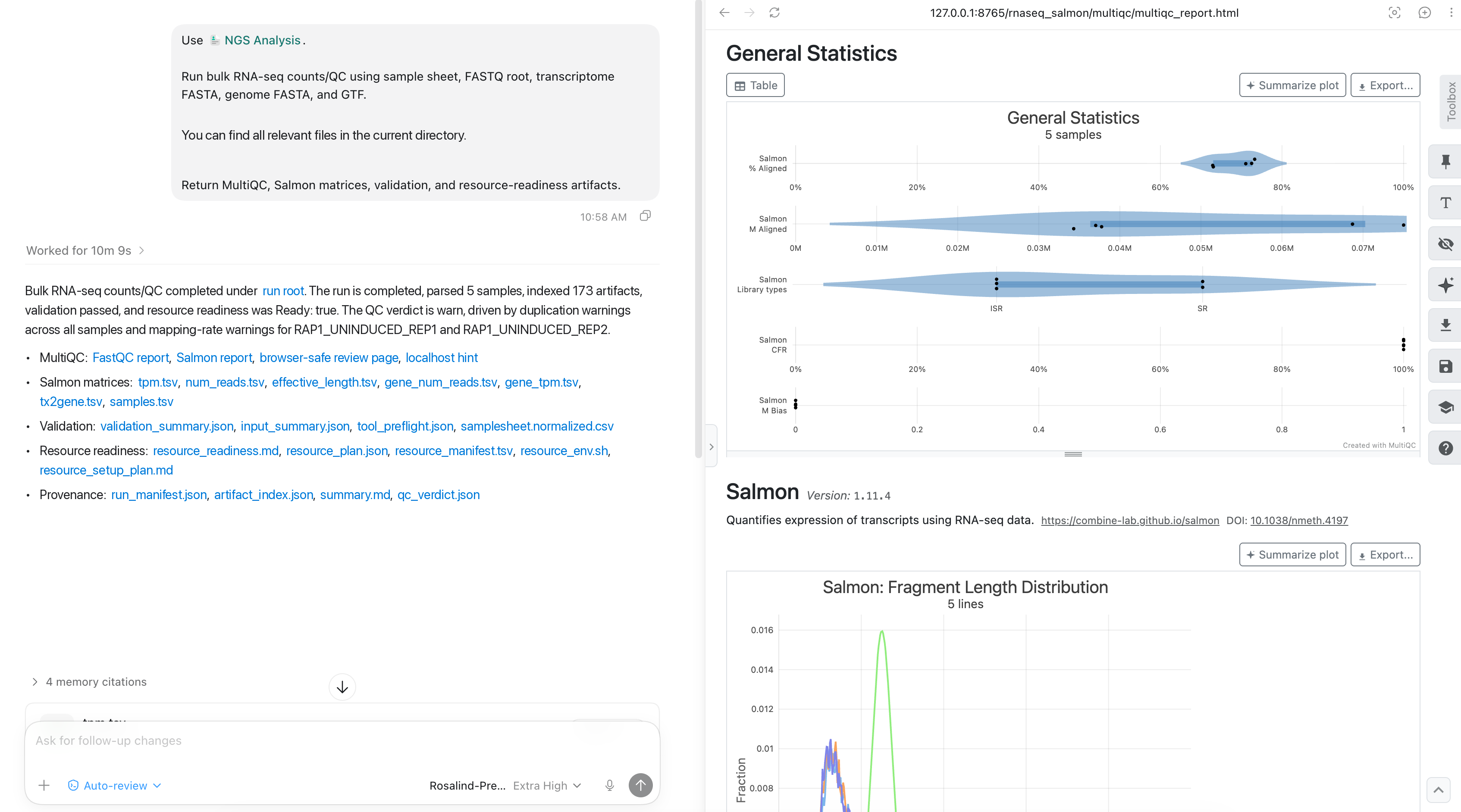This screenshot has width=1461, height=812.
Task: Open the AI sparkle toolbox icon
Action: point(1445,284)
